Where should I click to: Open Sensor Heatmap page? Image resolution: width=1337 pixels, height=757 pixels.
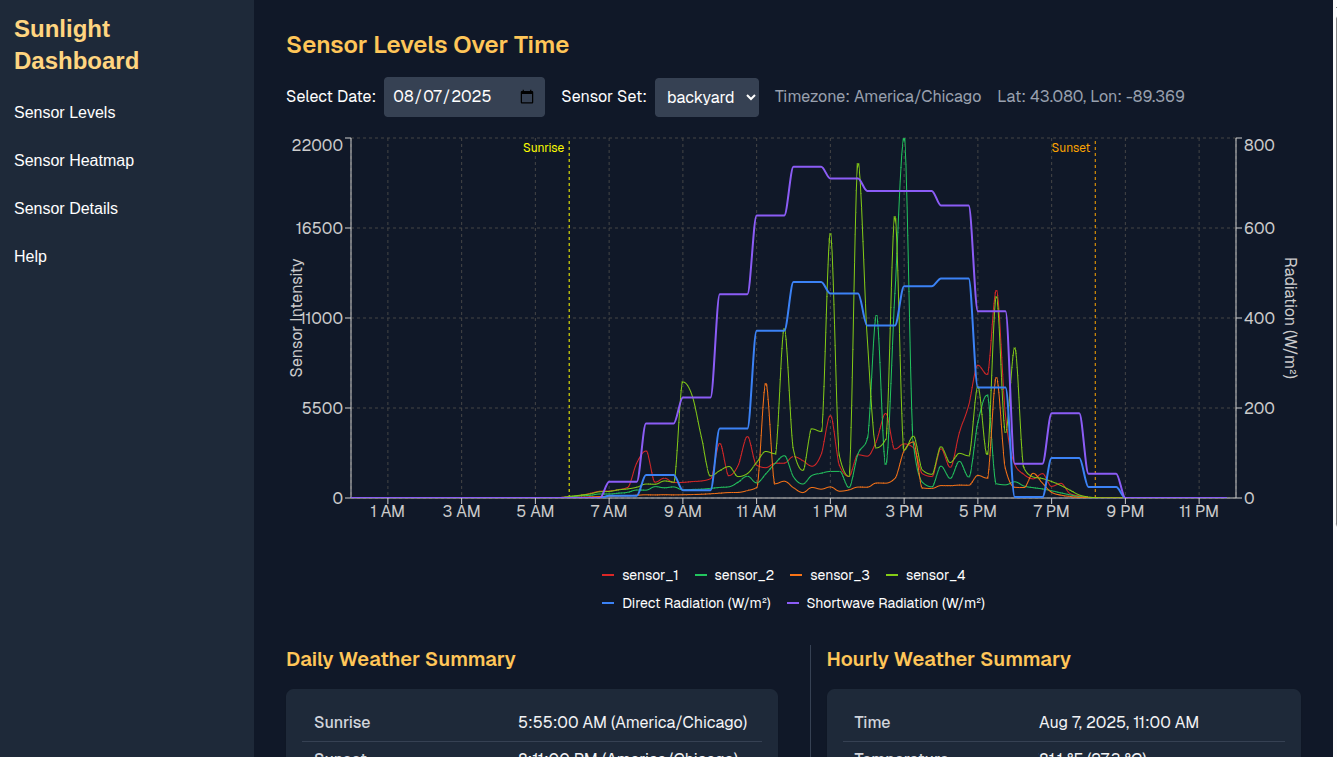[x=74, y=161]
